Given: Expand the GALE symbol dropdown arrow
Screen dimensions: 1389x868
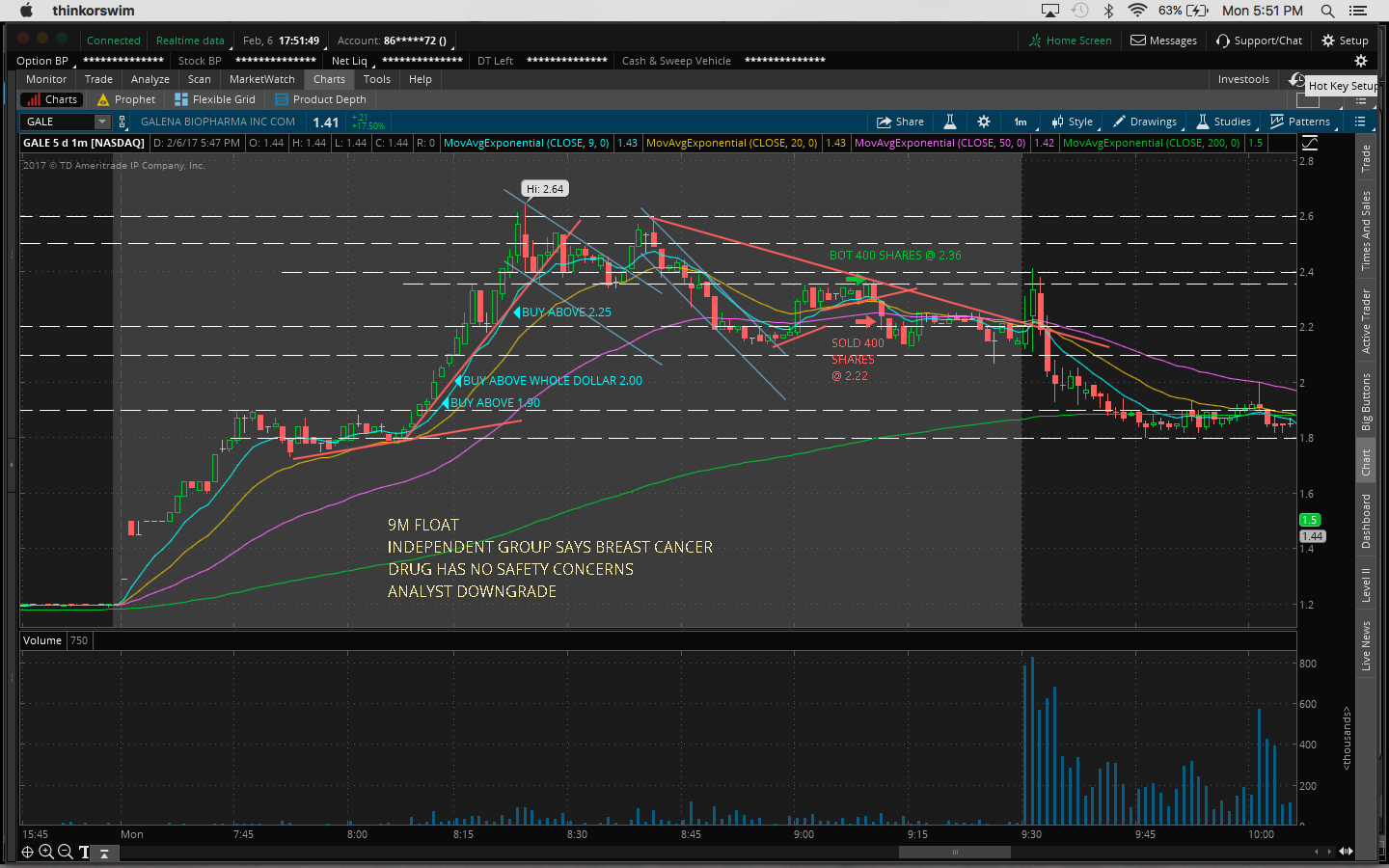Looking at the screenshot, I should tap(101, 122).
